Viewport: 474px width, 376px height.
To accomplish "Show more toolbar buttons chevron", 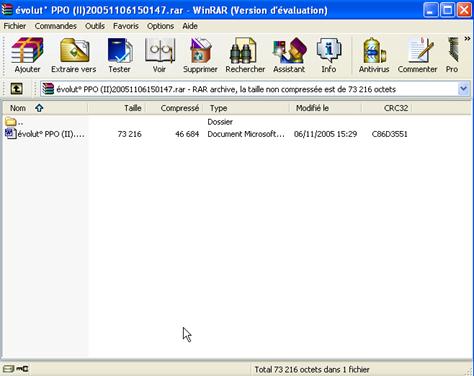I will (467, 39).
